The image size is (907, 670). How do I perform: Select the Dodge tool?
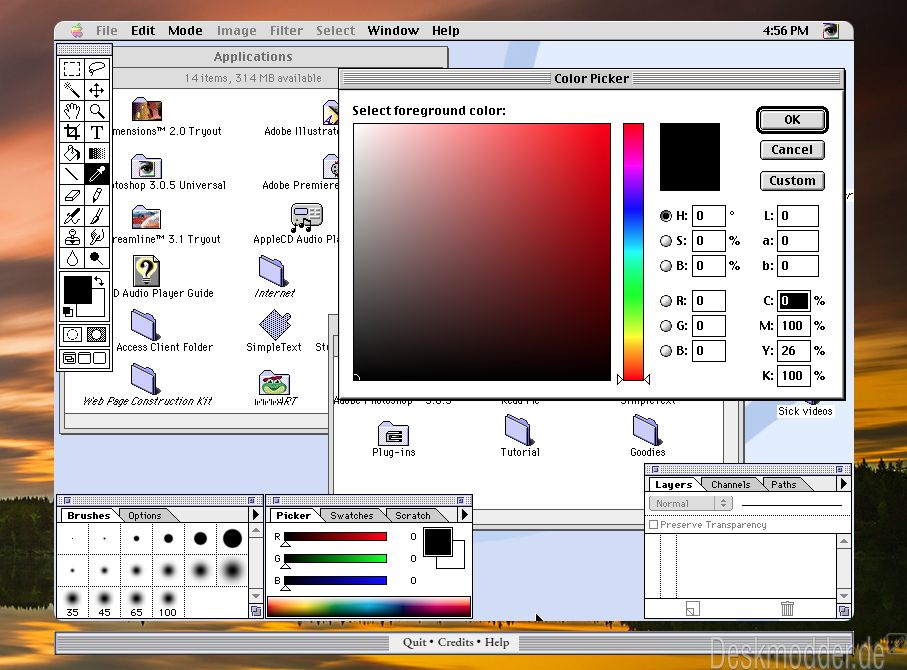(97, 258)
